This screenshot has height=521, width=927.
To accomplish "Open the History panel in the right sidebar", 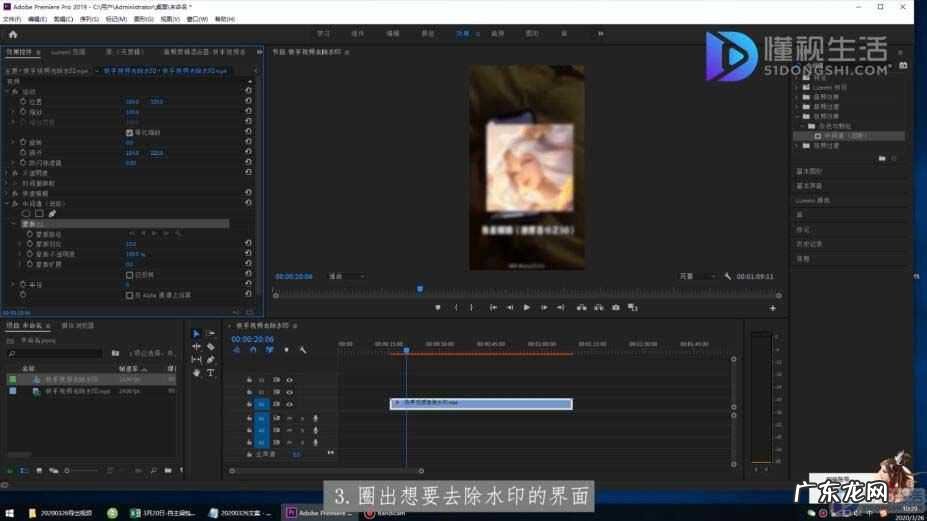I will [809, 243].
